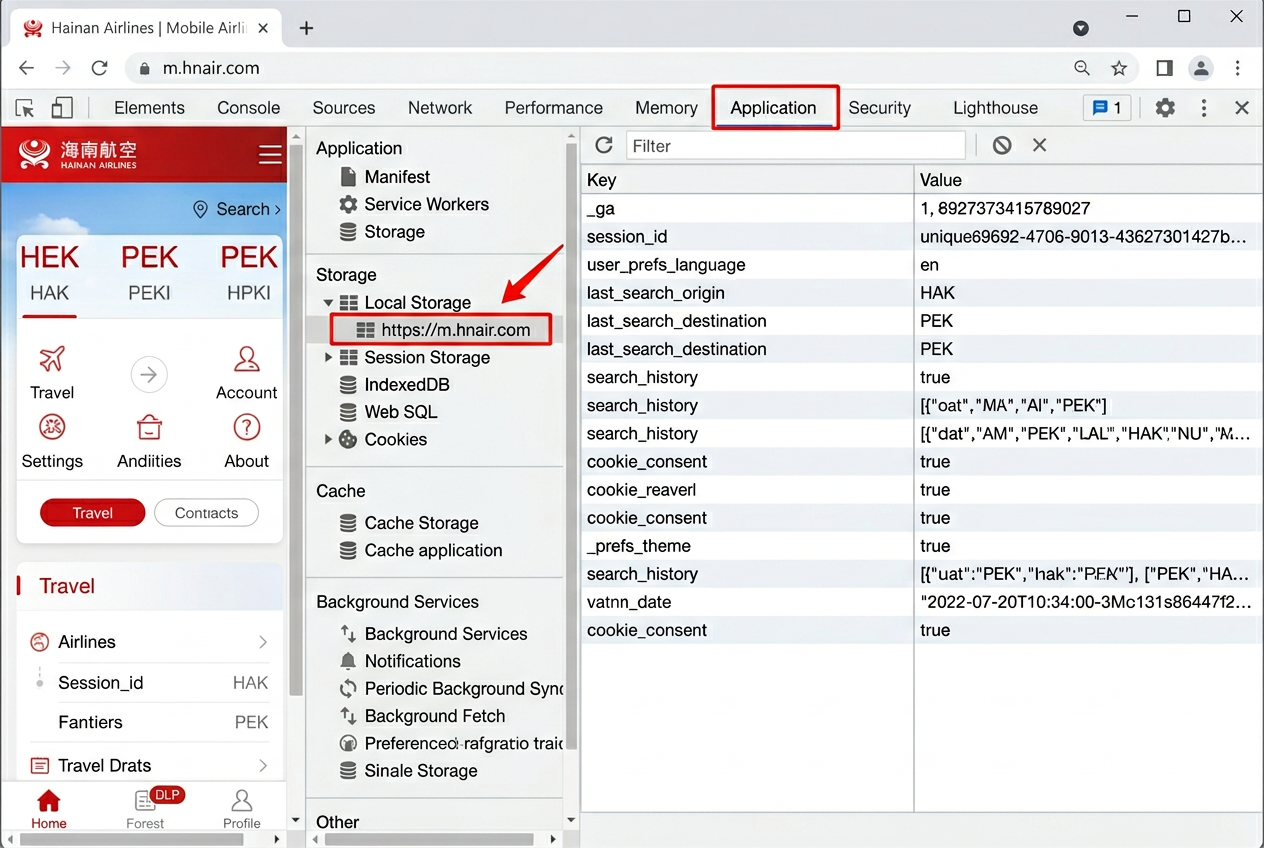Viewport: 1264px width, 848px height.
Task: Open a new browser tab
Action: tap(306, 28)
